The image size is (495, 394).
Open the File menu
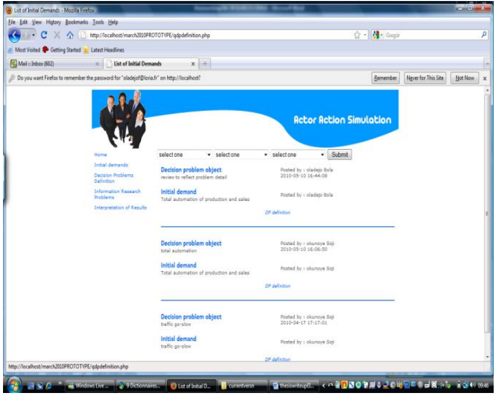coord(12,22)
